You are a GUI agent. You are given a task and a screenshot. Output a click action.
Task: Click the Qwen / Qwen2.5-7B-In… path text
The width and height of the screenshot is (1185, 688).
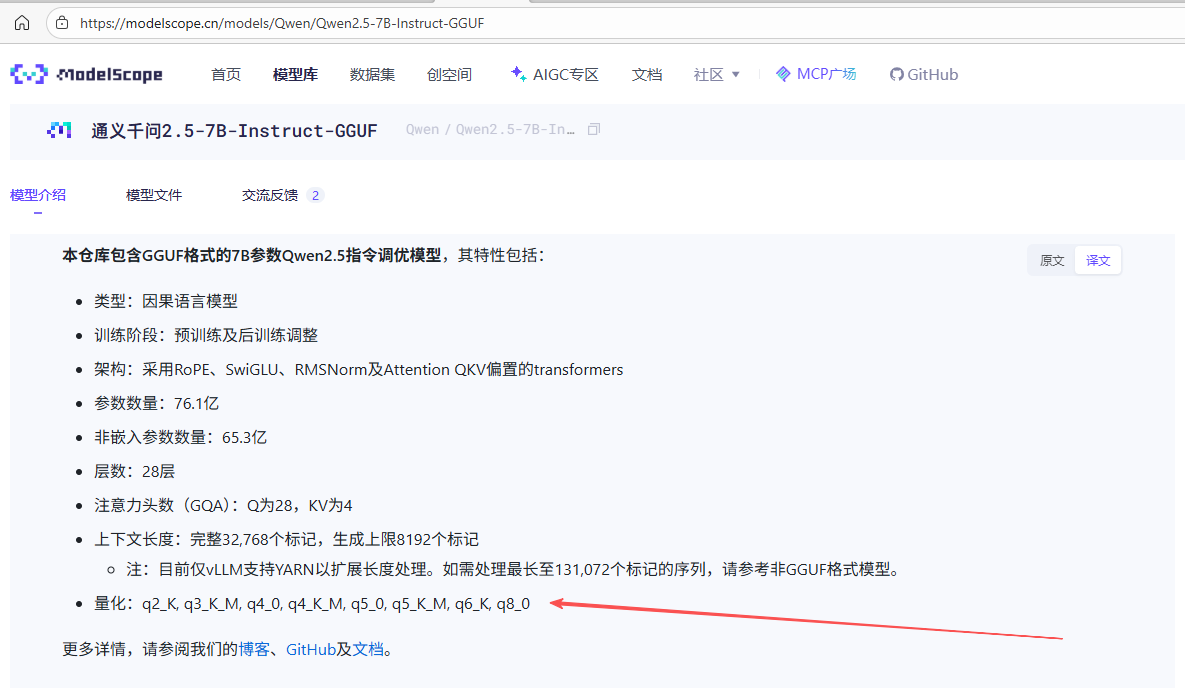[x=490, y=129]
